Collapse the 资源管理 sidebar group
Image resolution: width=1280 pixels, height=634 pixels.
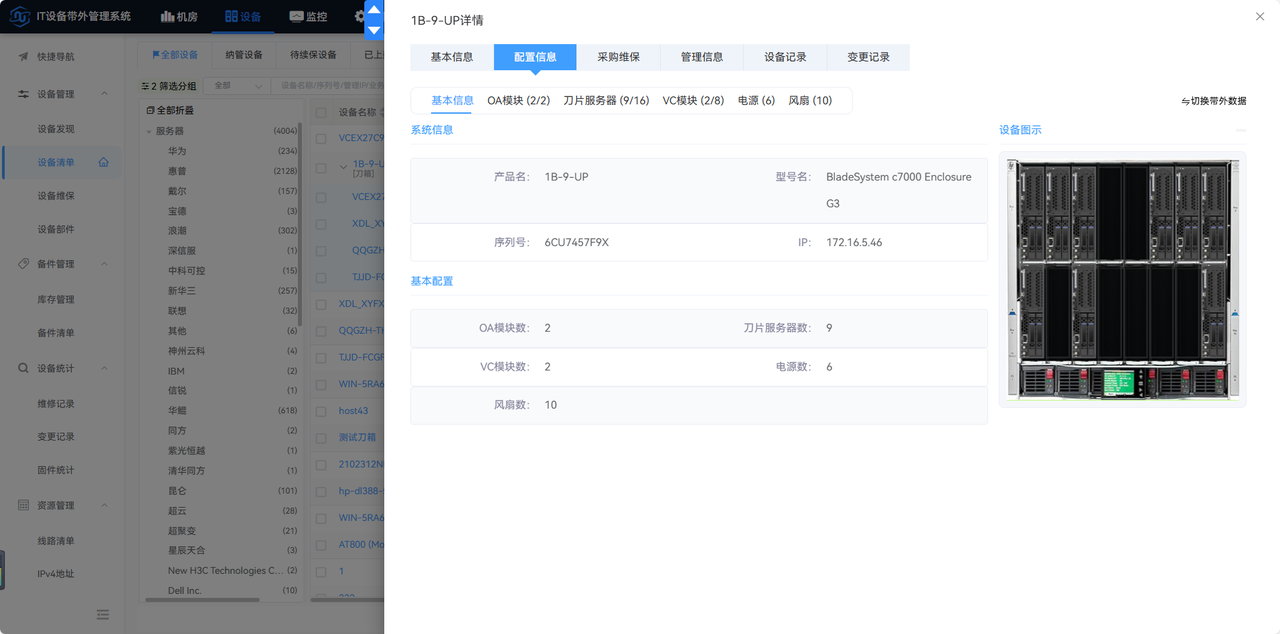105,506
